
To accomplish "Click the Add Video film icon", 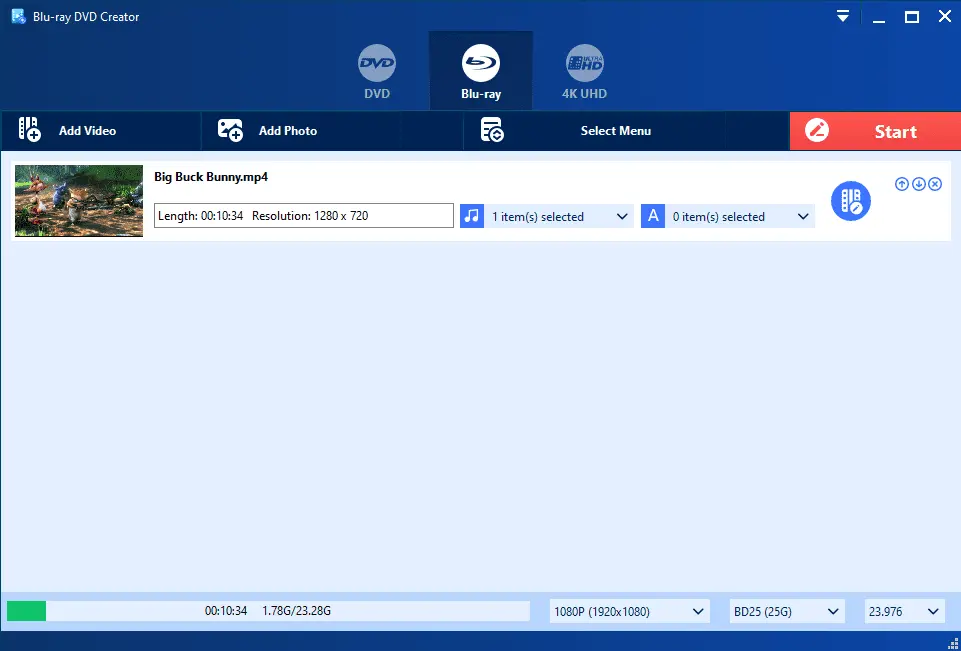I will pyautogui.click(x=29, y=130).
